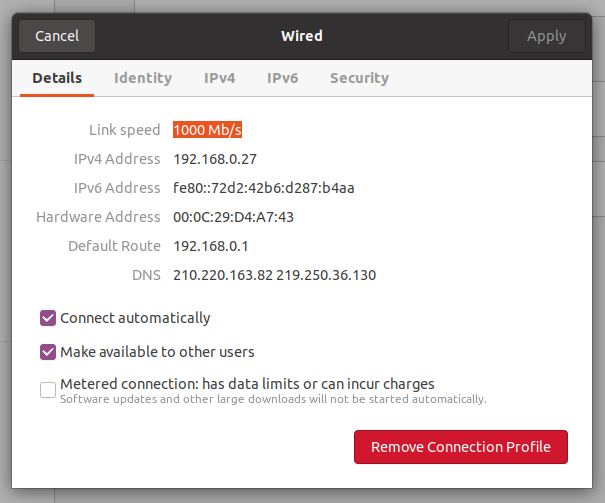Click the IPv6 Address label

117,188
